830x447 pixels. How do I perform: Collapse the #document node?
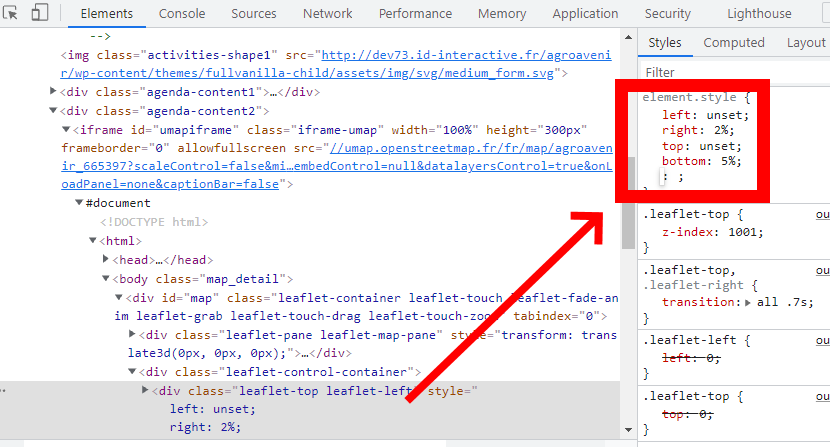point(79,202)
